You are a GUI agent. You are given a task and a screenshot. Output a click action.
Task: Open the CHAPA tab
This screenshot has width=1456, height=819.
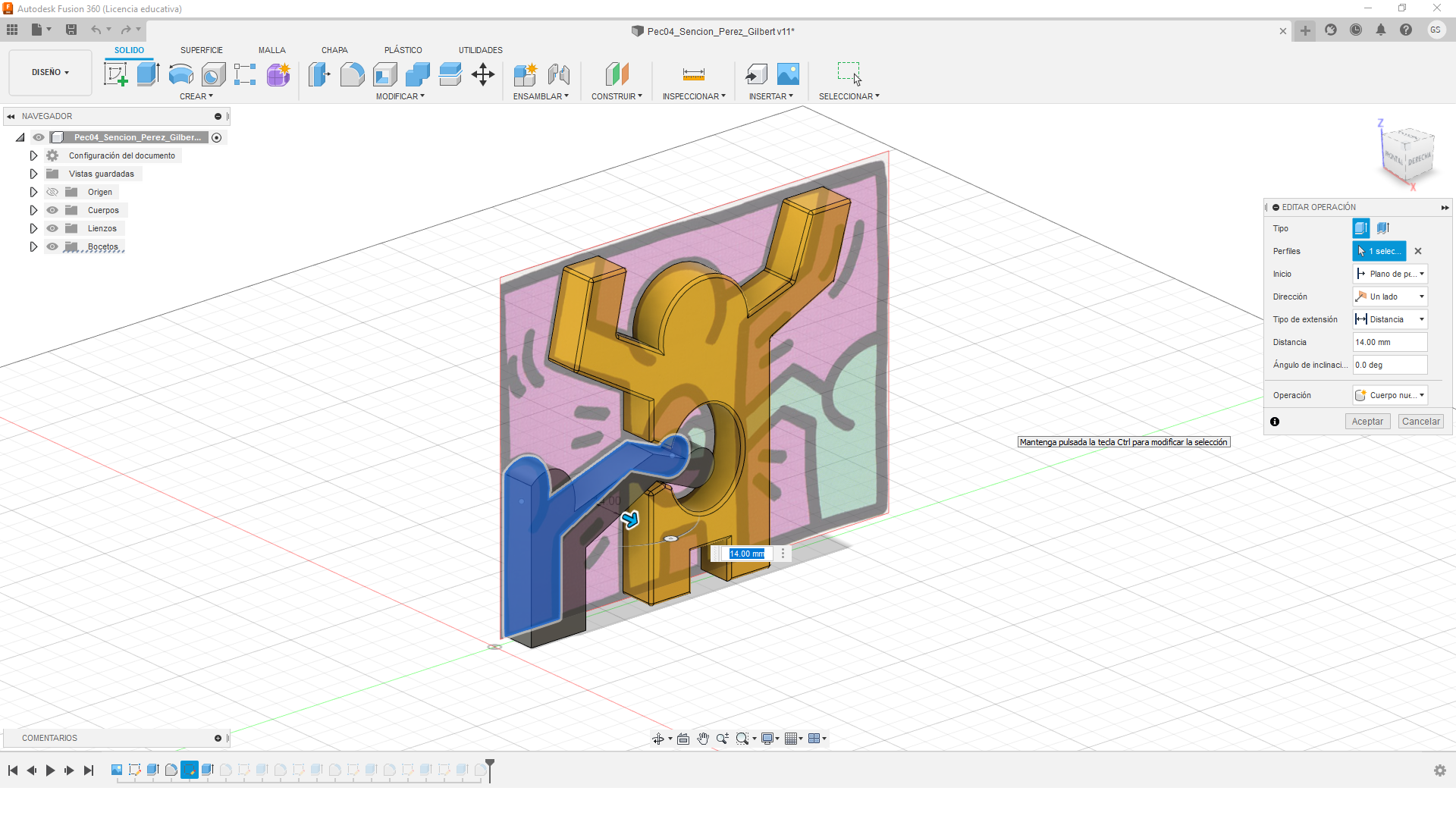tap(334, 50)
